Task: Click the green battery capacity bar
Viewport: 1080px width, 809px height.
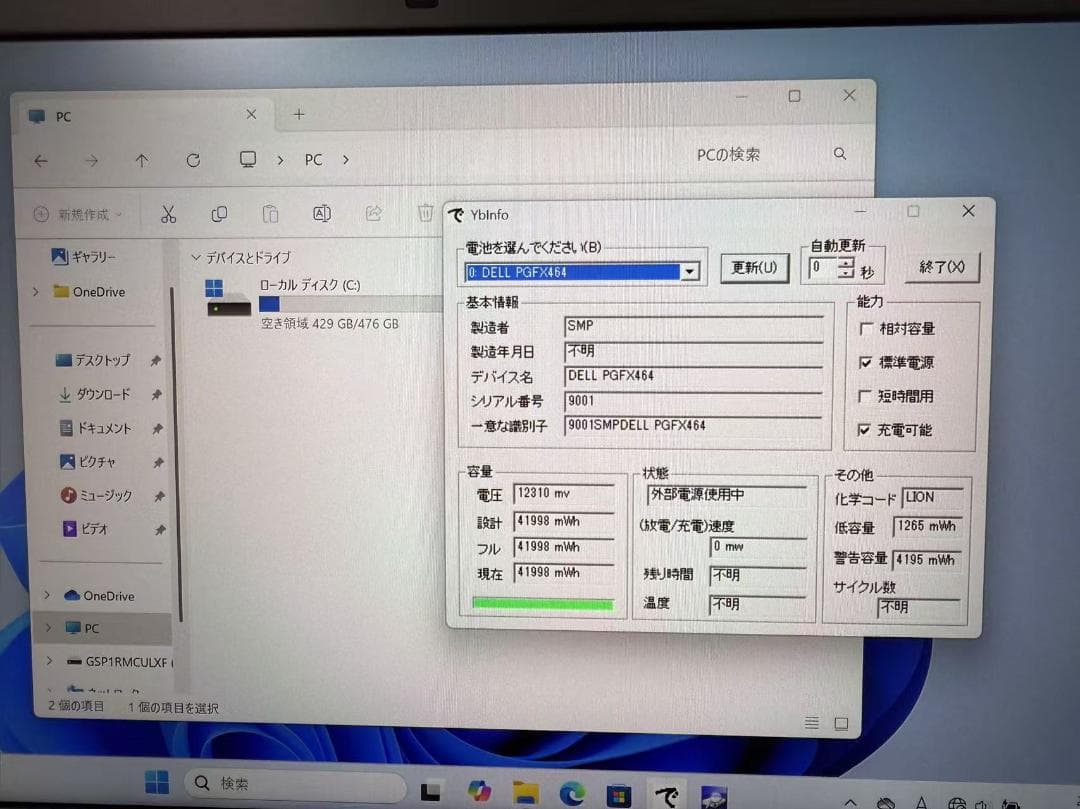Action: (543, 603)
